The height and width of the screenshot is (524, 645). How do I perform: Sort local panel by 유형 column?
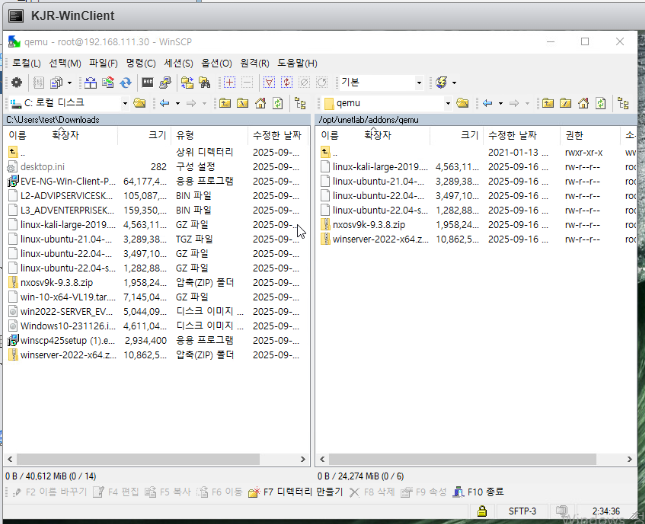(209, 135)
